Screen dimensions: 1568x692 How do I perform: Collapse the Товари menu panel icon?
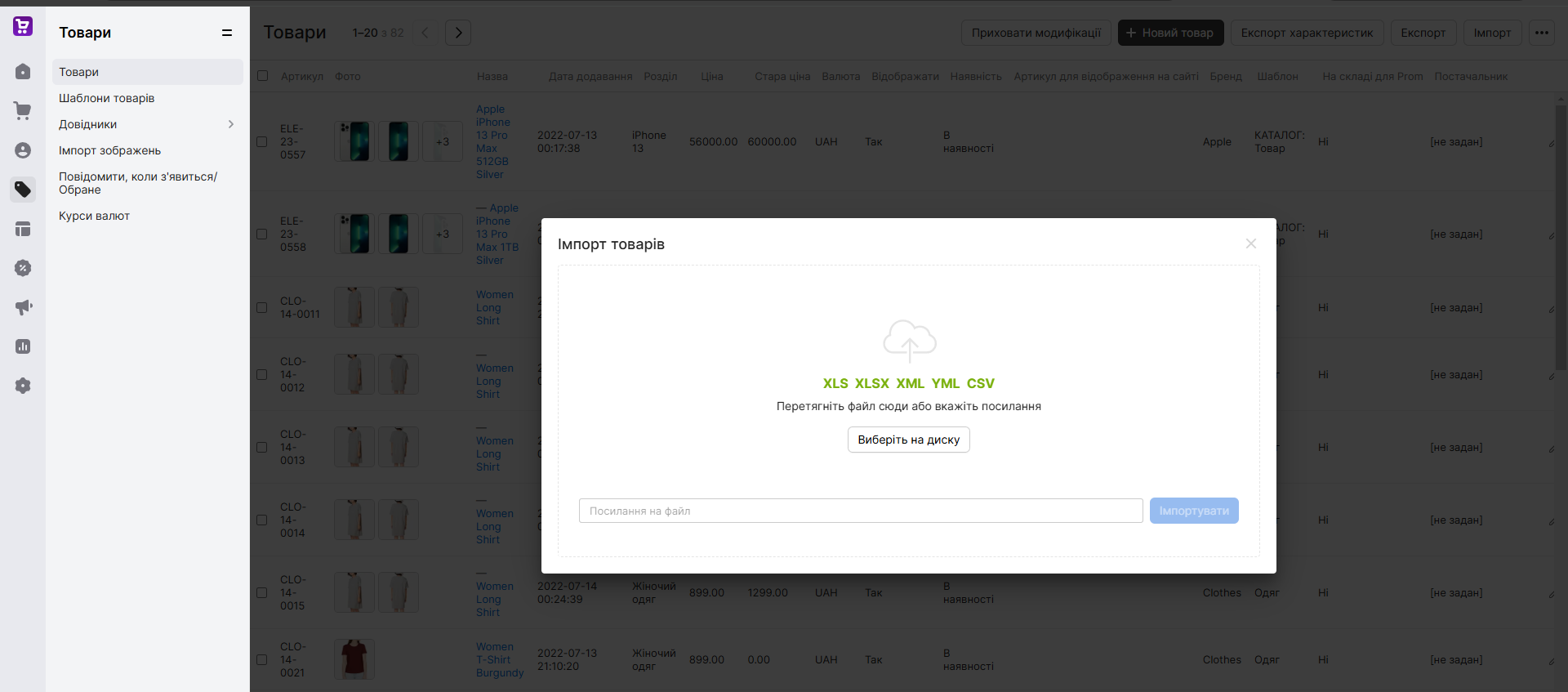[227, 33]
